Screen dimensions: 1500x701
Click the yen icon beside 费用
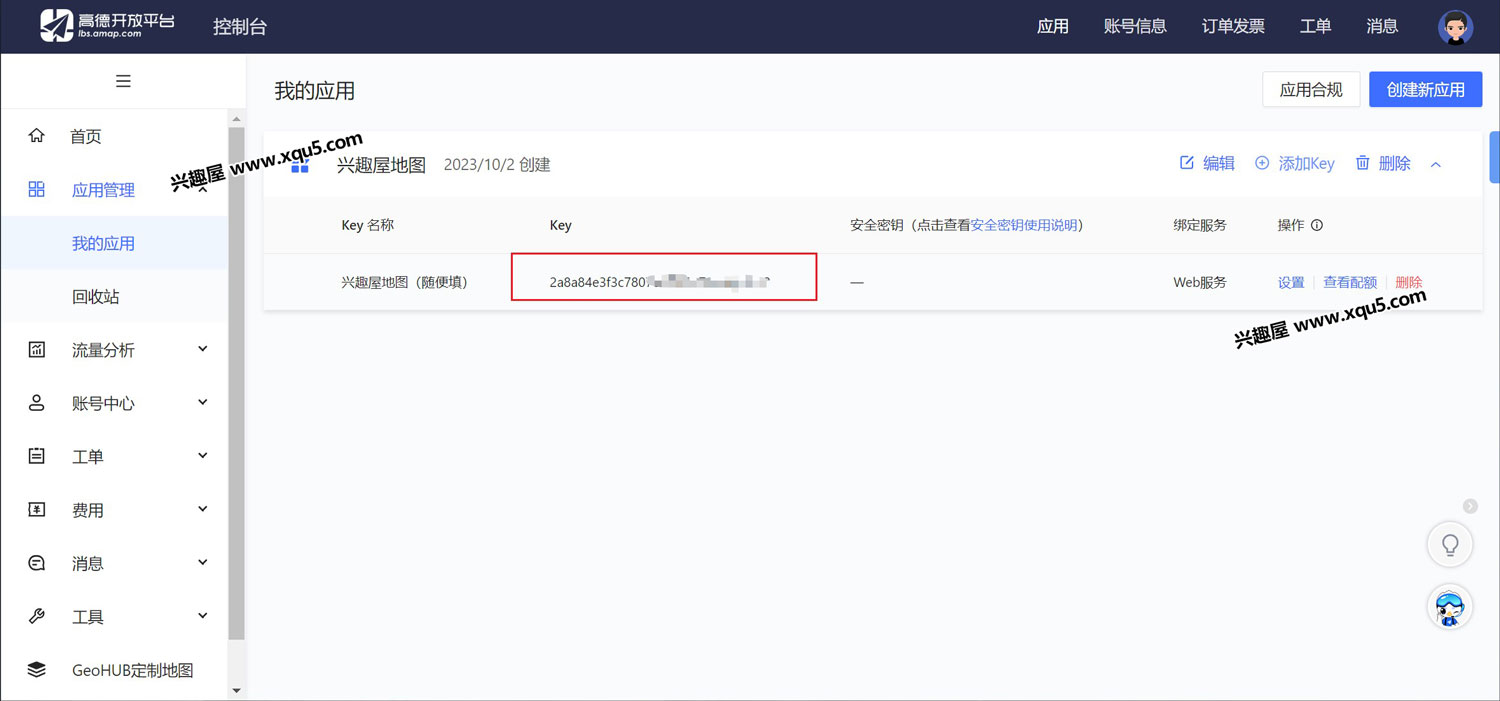pos(37,509)
